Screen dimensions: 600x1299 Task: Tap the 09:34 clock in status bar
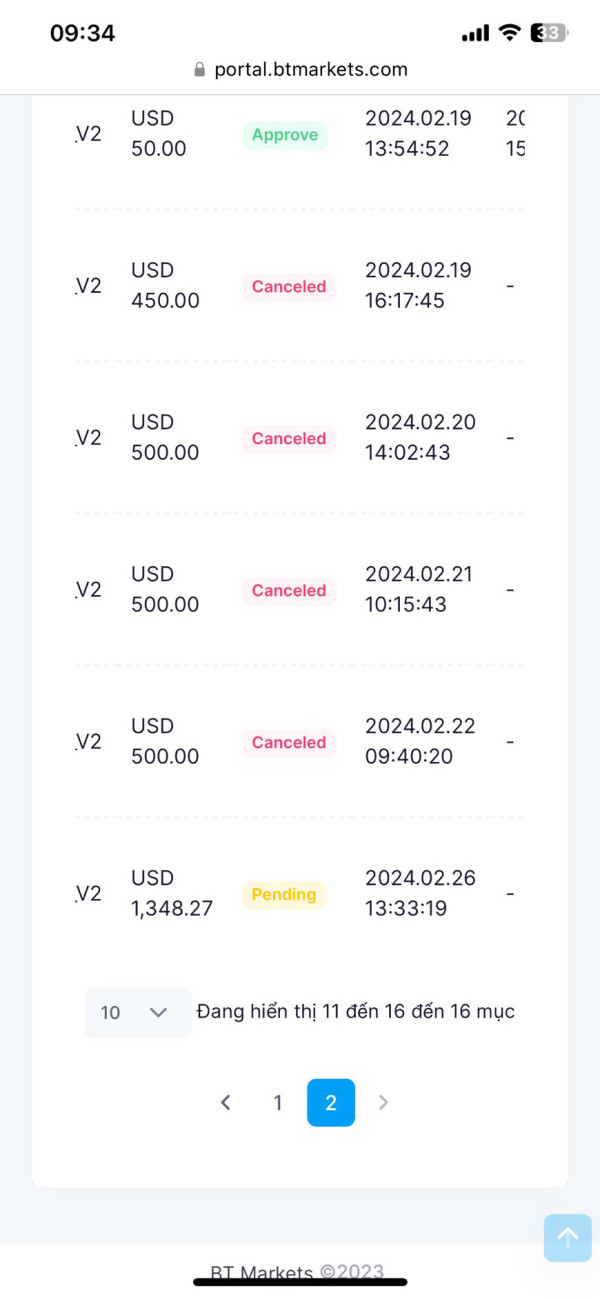[x=82, y=33]
